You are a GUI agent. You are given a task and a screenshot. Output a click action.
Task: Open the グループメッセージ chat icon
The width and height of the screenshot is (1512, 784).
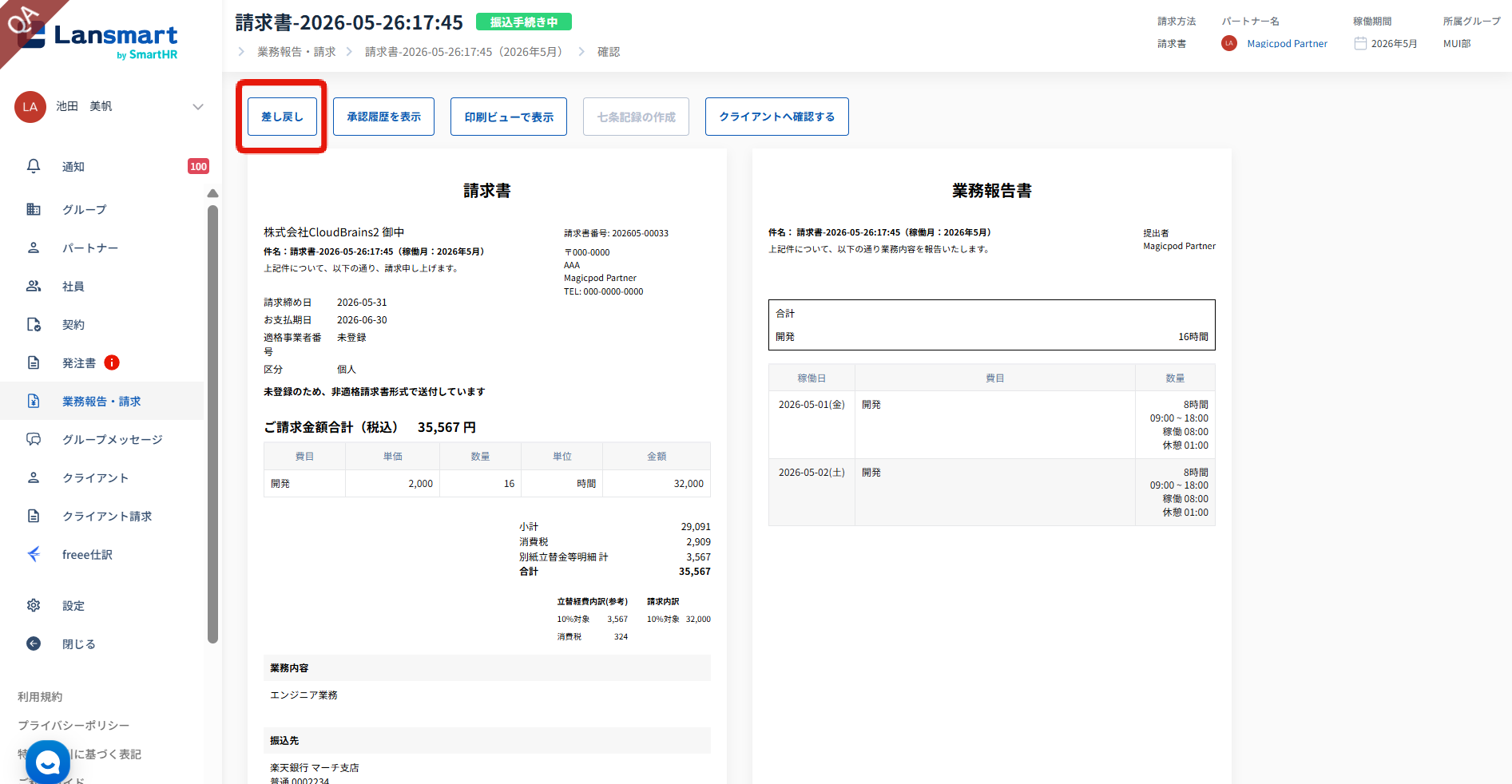pyautogui.click(x=34, y=439)
